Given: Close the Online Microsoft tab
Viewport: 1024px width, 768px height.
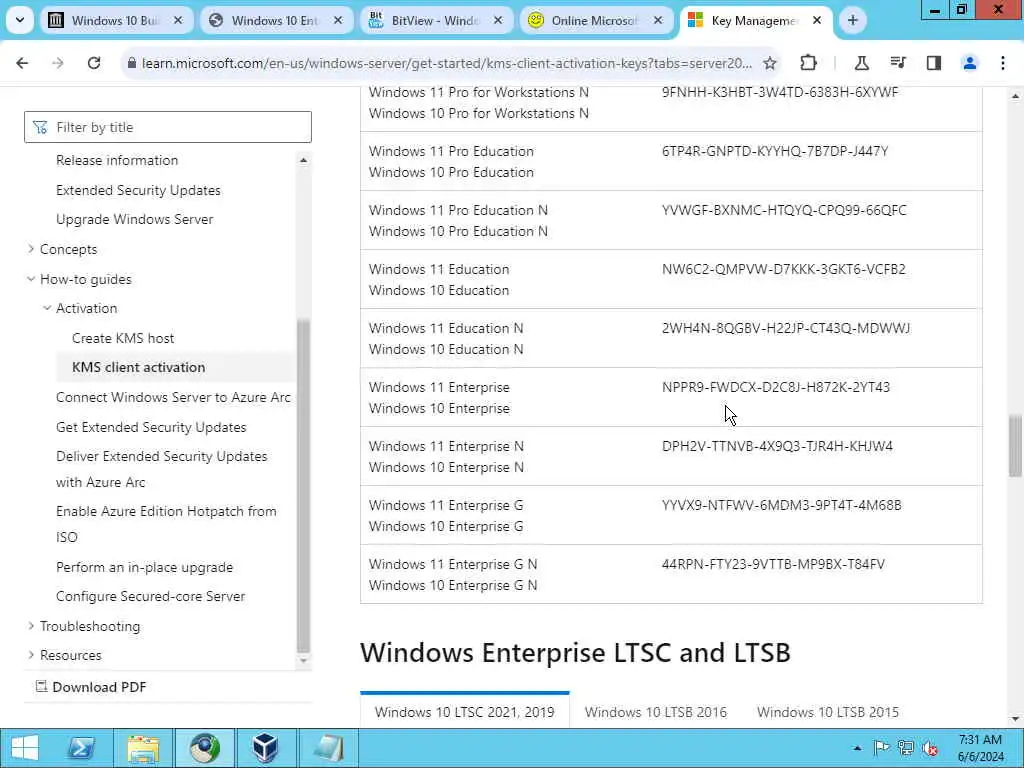Looking at the screenshot, I should (x=658, y=20).
